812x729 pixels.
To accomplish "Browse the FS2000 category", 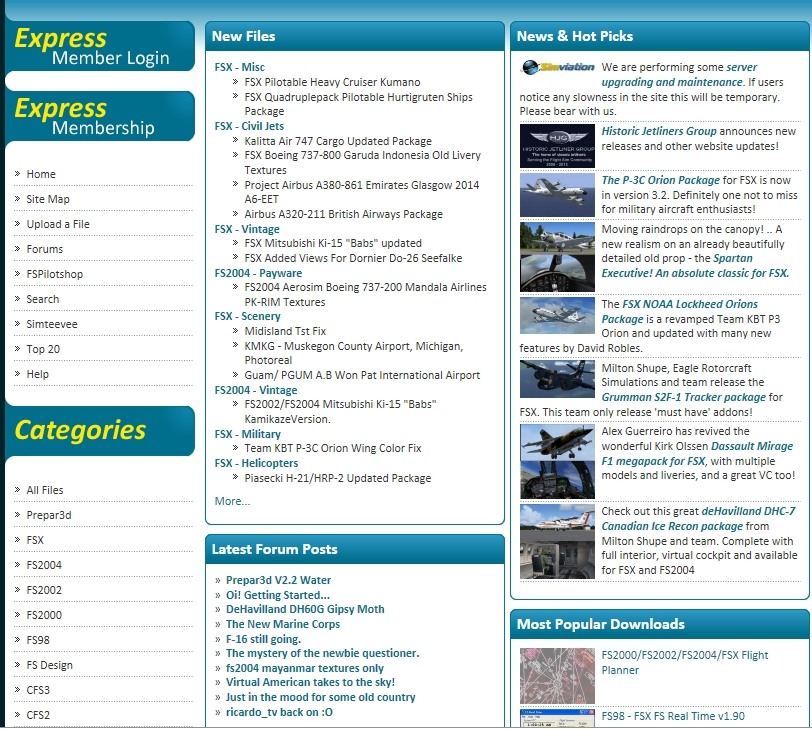I will pos(44,615).
